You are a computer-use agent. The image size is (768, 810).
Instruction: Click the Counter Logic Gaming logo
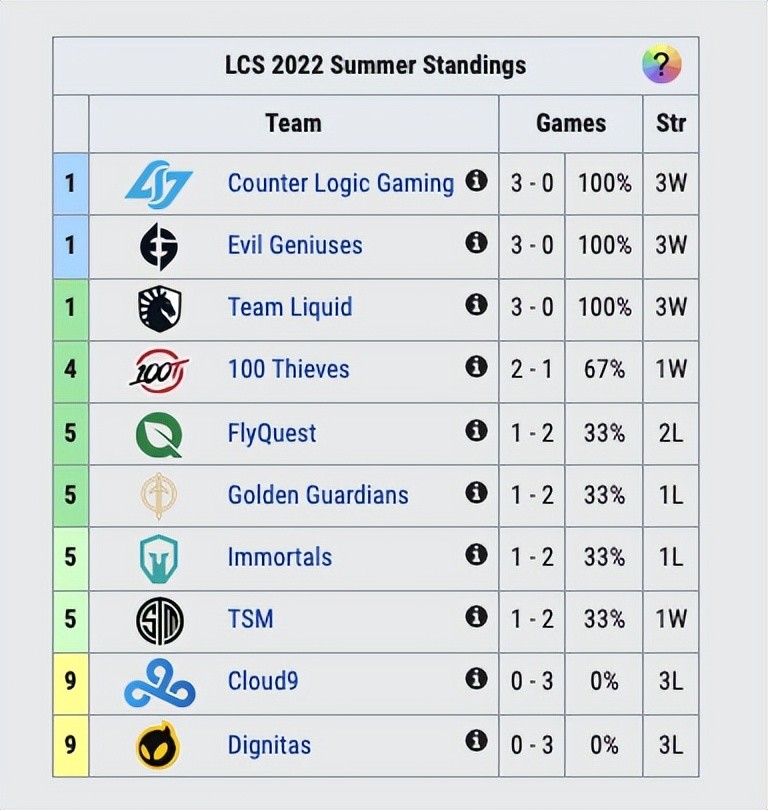[159, 184]
